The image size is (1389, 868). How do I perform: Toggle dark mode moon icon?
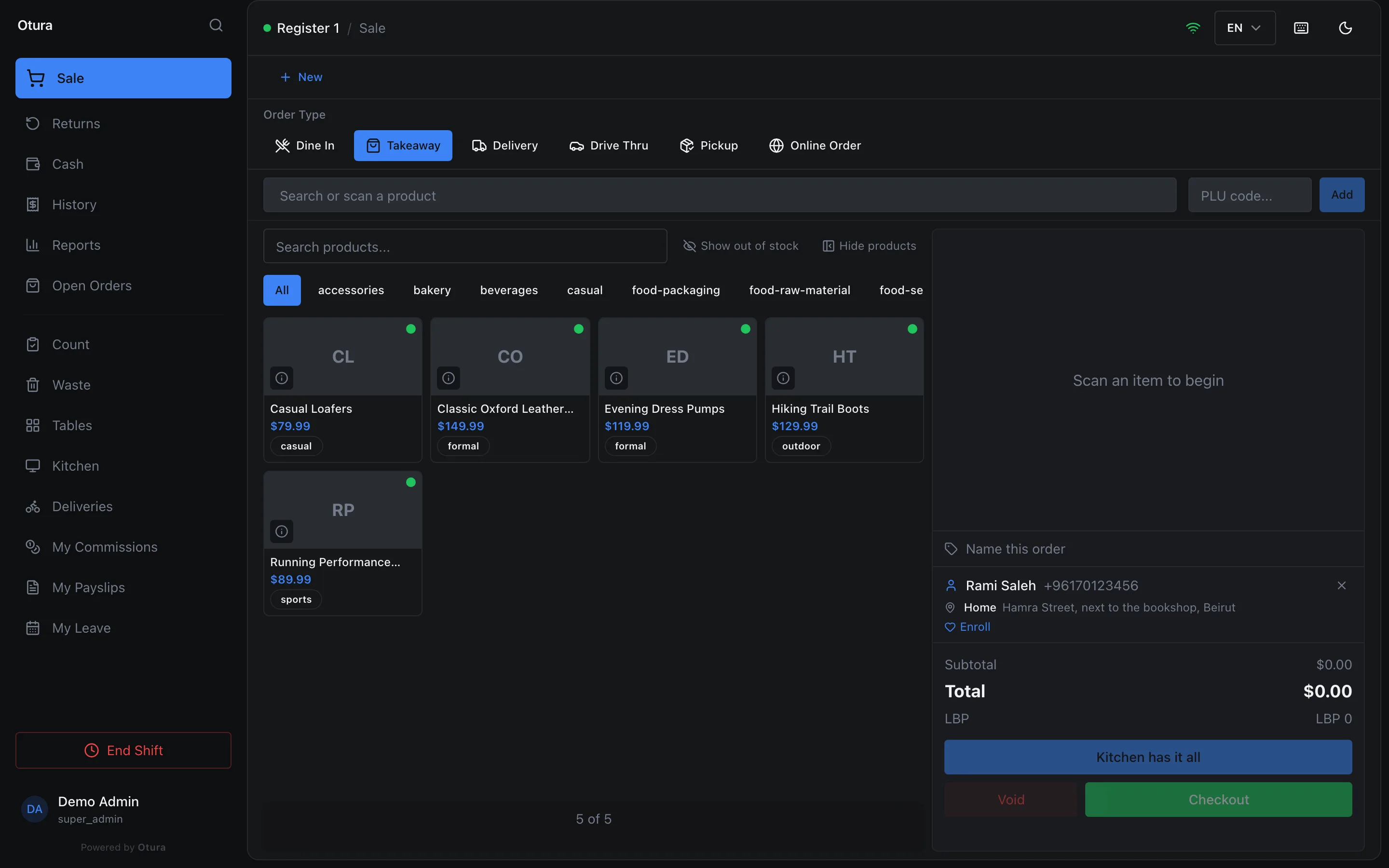click(x=1346, y=28)
